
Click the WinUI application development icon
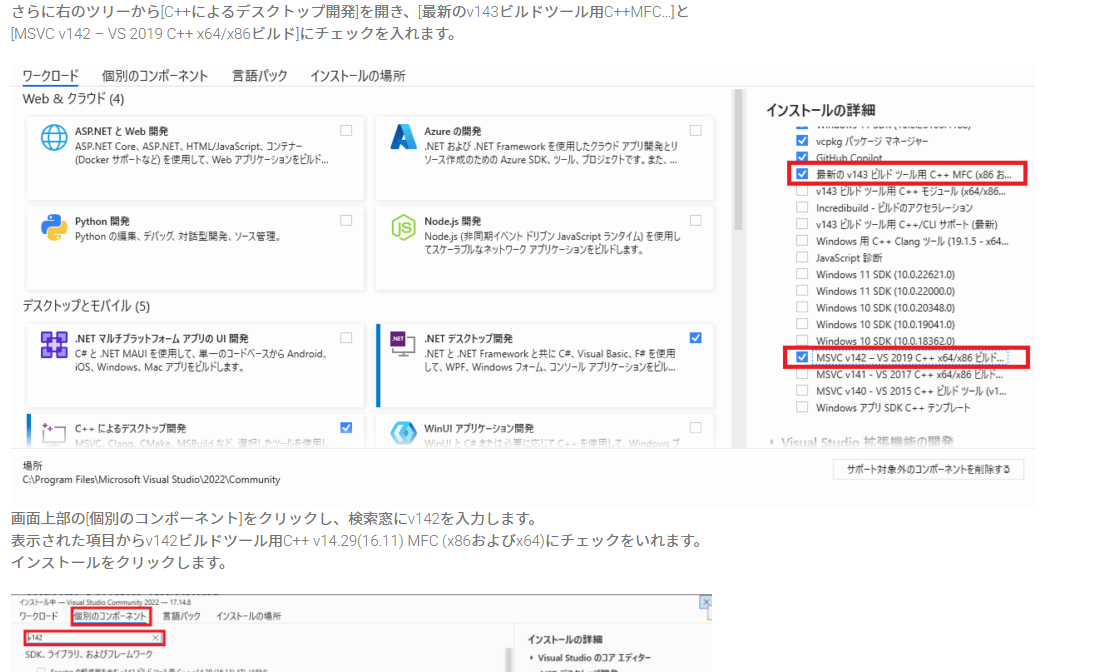(x=404, y=432)
